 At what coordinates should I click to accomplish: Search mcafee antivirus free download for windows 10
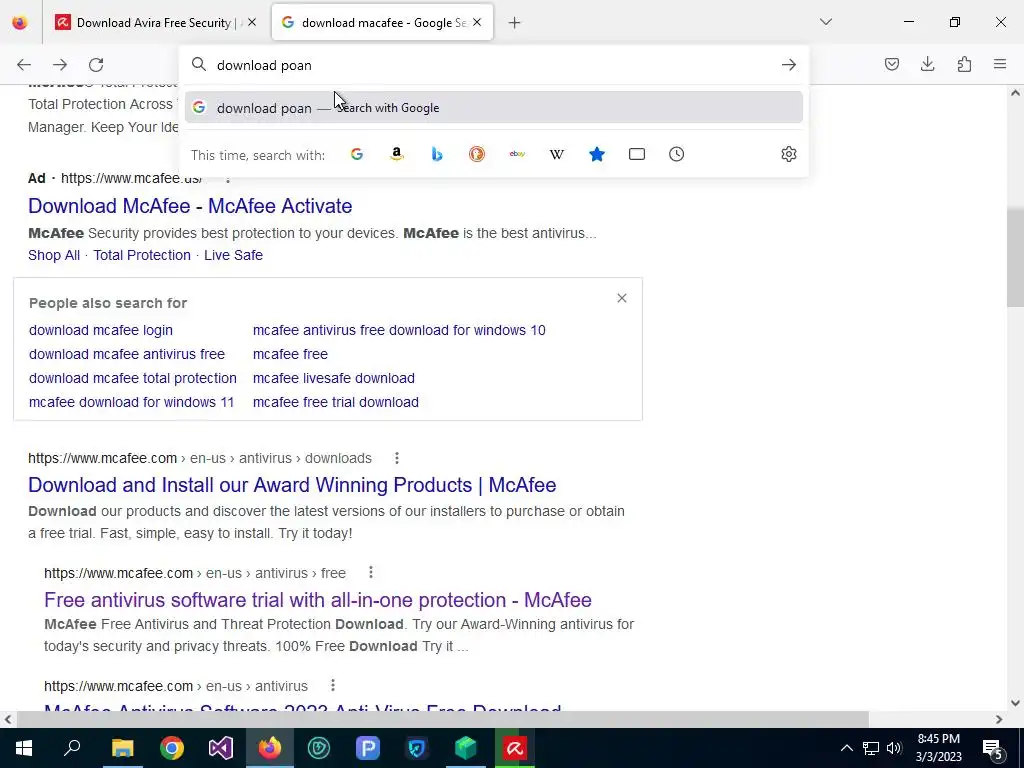(399, 330)
